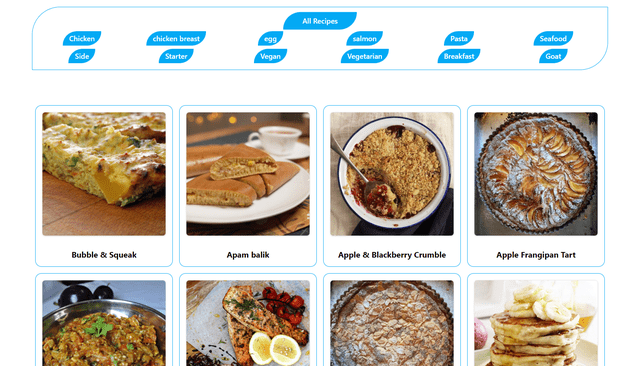Select the All Recipes filter
The image size is (640, 366).
tap(320, 21)
